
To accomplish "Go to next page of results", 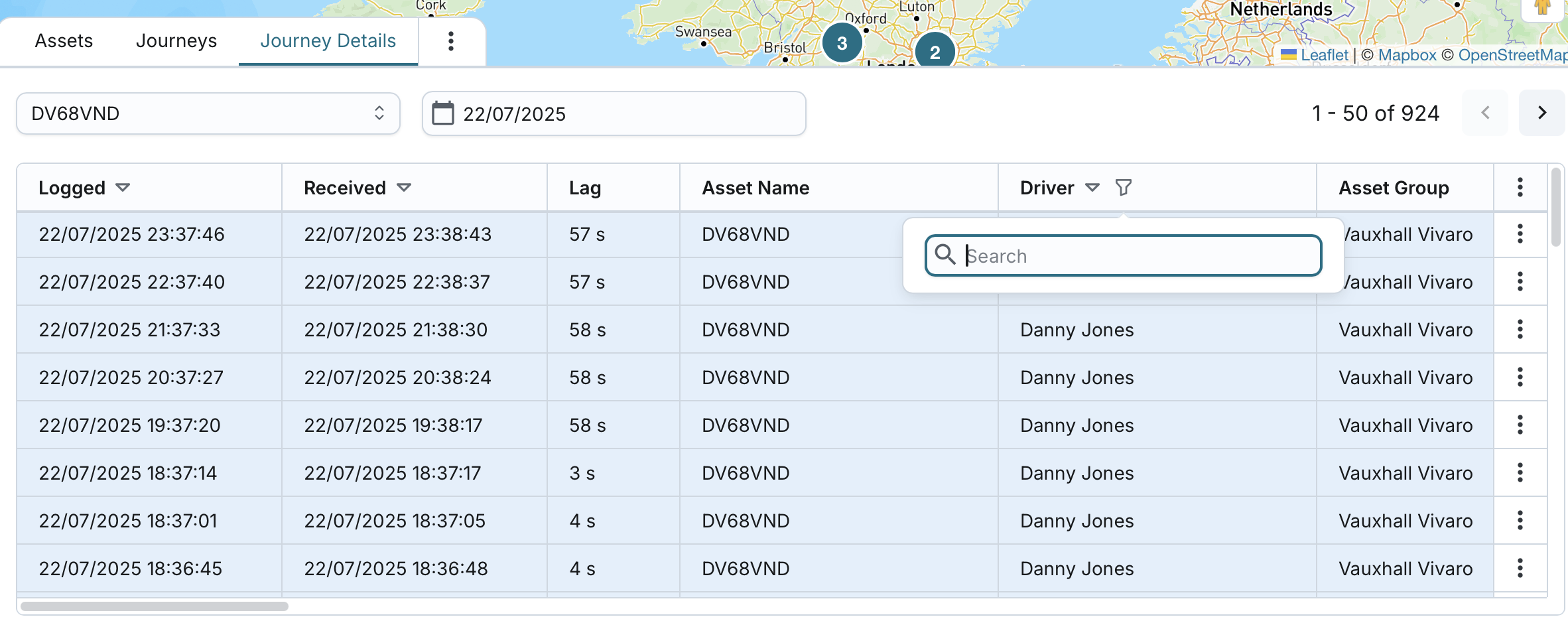I will (x=1541, y=113).
